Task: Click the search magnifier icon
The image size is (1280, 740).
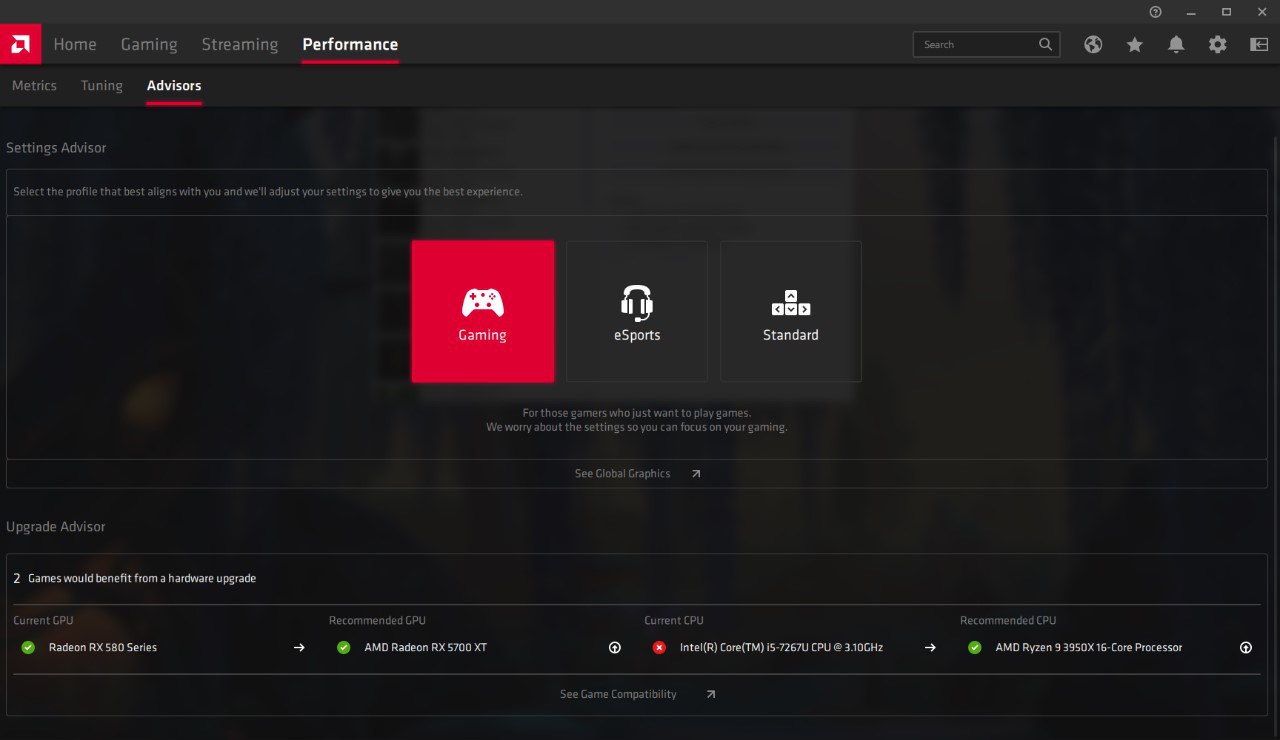Action: (1045, 44)
